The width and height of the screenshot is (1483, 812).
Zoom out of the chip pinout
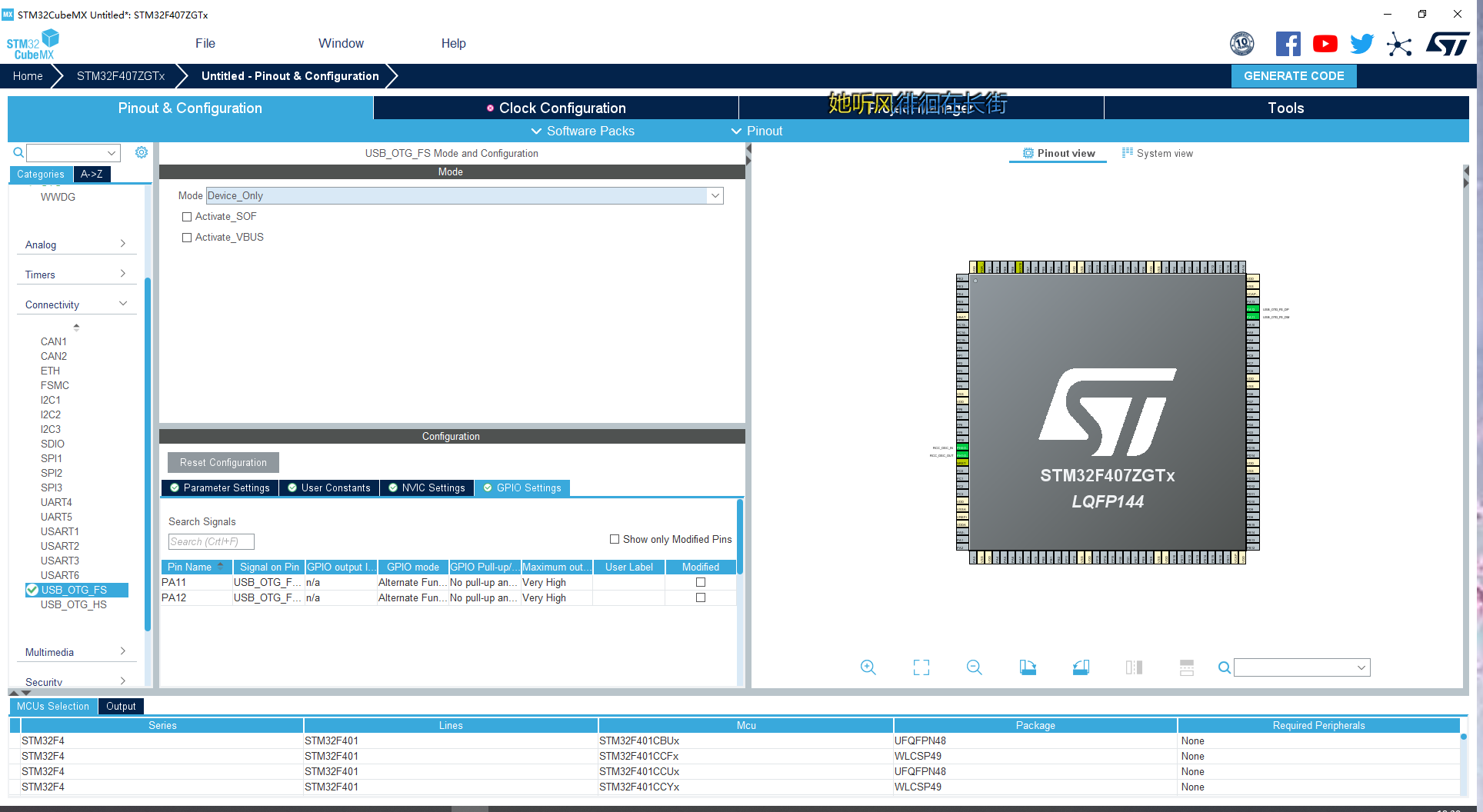point(974,667)
